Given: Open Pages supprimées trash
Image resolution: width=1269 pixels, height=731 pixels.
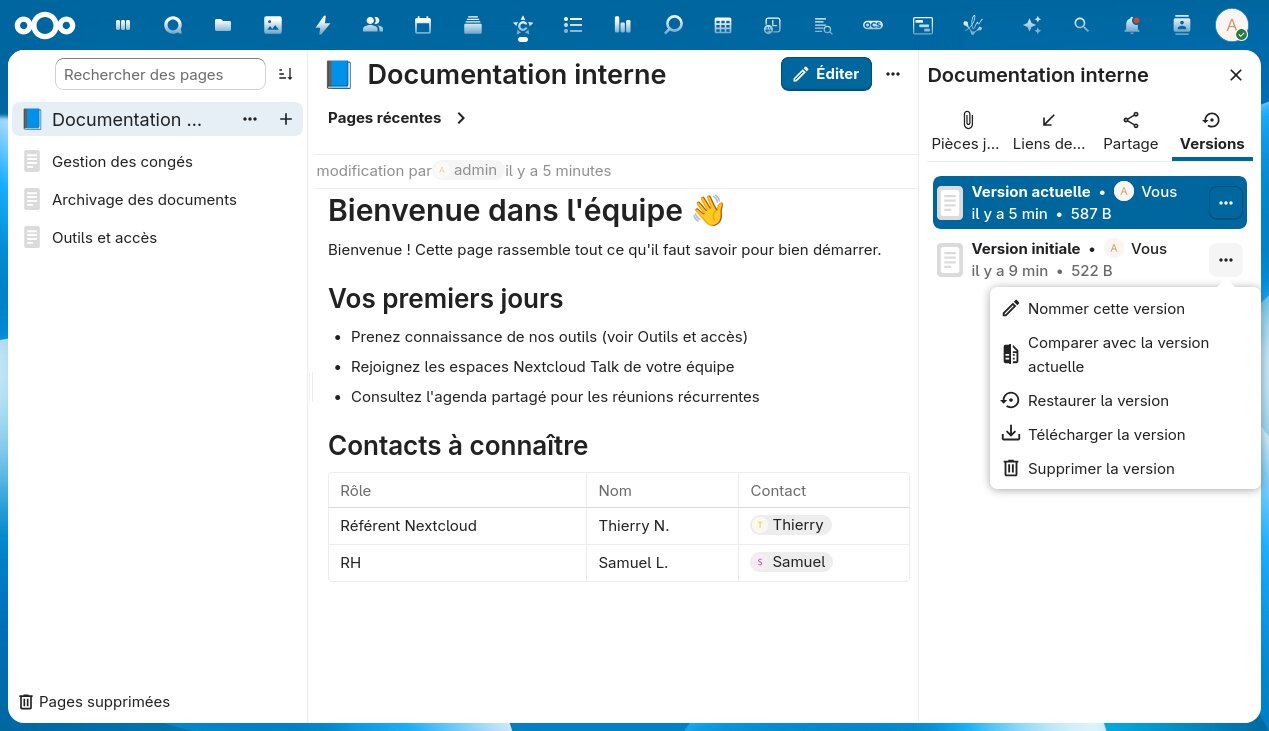Looking at the screenshot, I should point(95,702).
